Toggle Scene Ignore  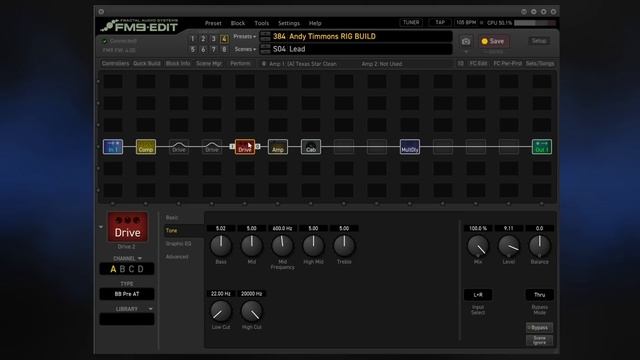coord(540,340)
